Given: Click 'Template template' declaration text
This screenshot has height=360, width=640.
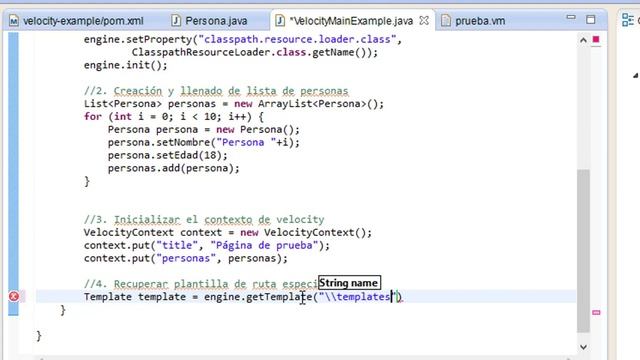Looking at the screenshot, I should point(135,297).
